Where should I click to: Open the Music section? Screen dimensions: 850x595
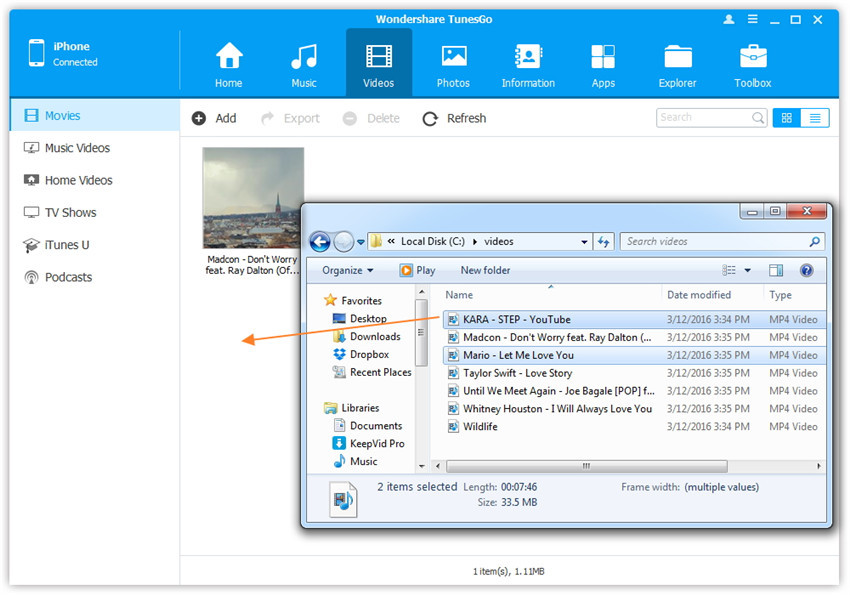(304, 56)
